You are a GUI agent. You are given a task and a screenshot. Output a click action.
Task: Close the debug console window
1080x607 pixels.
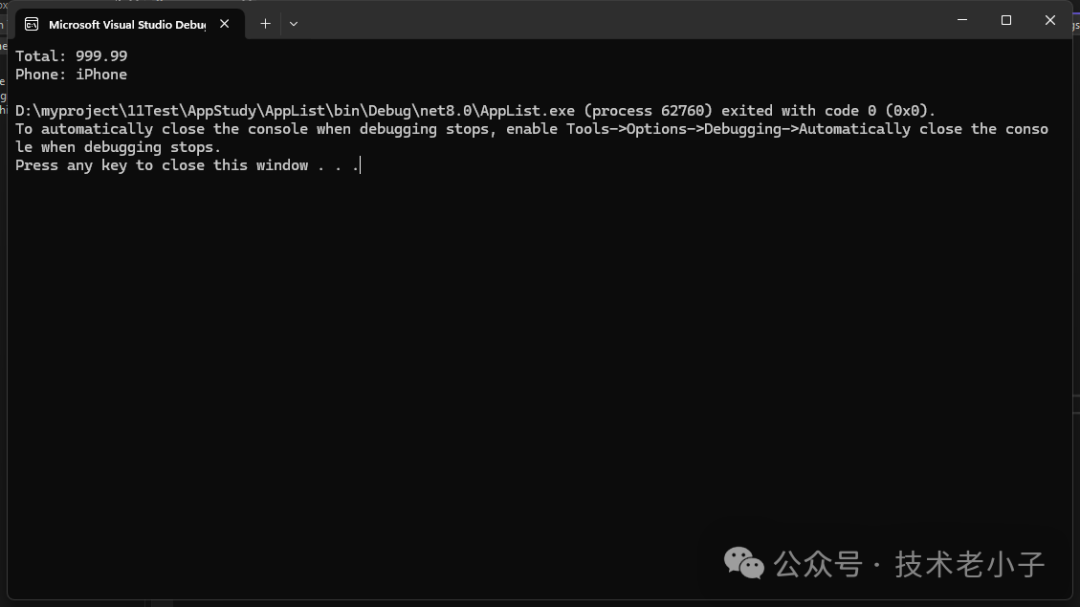1050,20
